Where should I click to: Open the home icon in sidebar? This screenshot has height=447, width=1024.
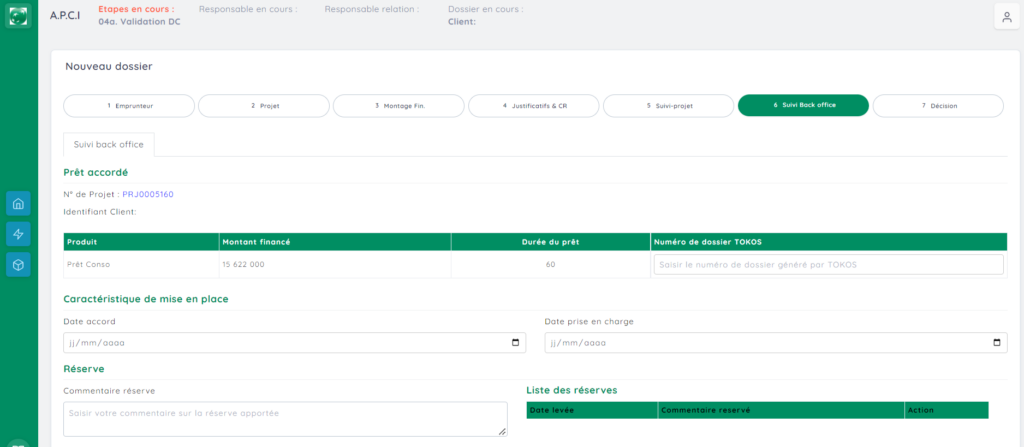[x=18, y=204]
